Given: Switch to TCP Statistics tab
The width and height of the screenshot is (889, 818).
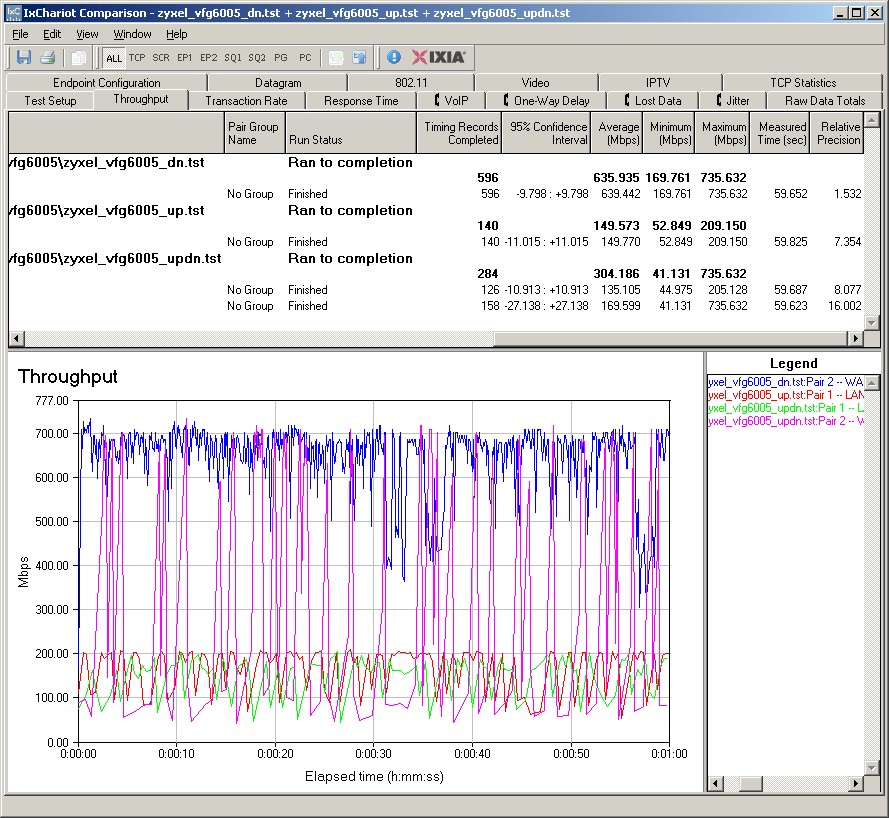Looking at the screenshot, I should pos(803,83).
